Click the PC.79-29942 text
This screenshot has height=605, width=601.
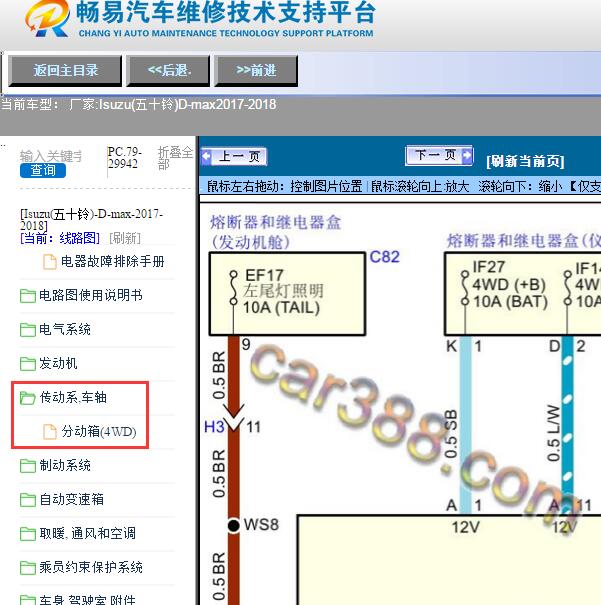pyautogui.click(x=124, y=158)
